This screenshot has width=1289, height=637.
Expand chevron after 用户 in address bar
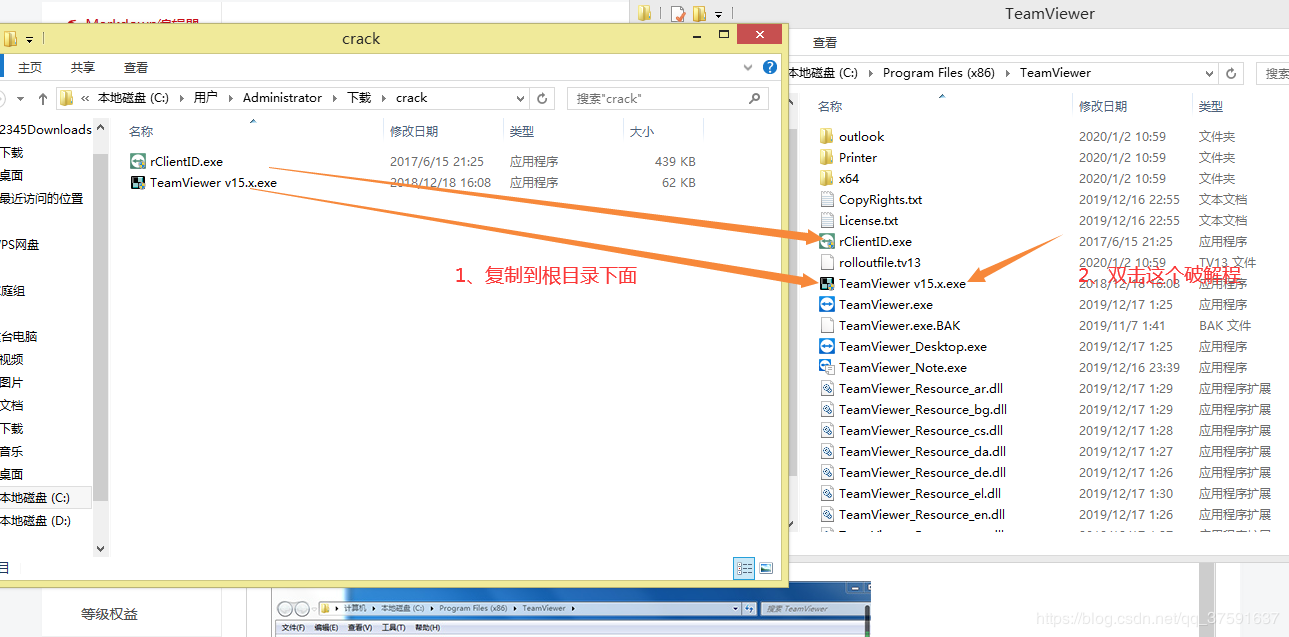[230, 98]
